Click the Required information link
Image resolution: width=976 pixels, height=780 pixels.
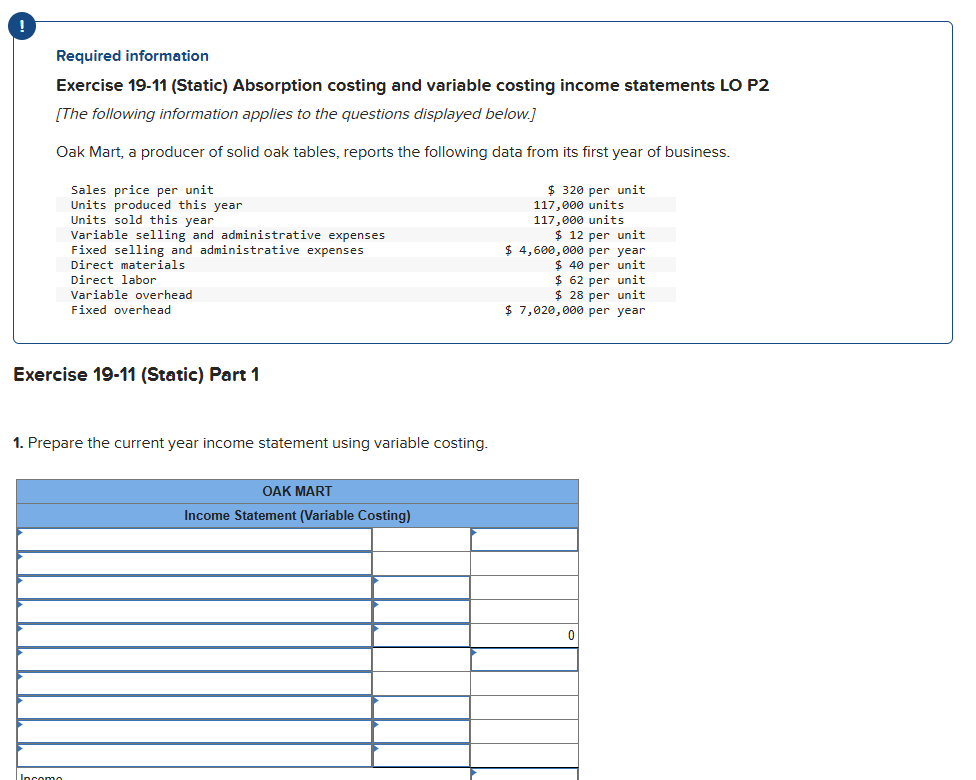(132, 56)
